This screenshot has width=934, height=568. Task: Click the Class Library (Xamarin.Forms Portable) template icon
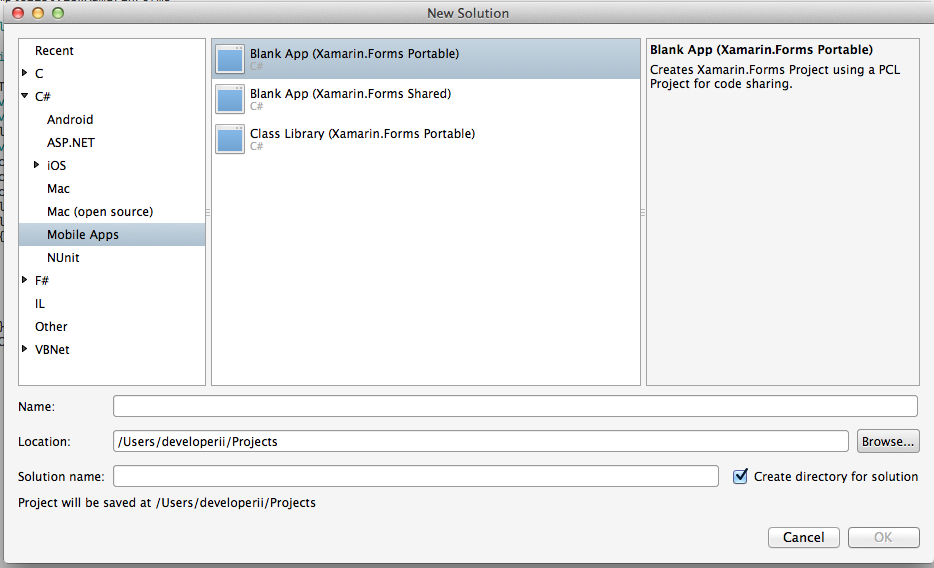[x=230, y=139]
